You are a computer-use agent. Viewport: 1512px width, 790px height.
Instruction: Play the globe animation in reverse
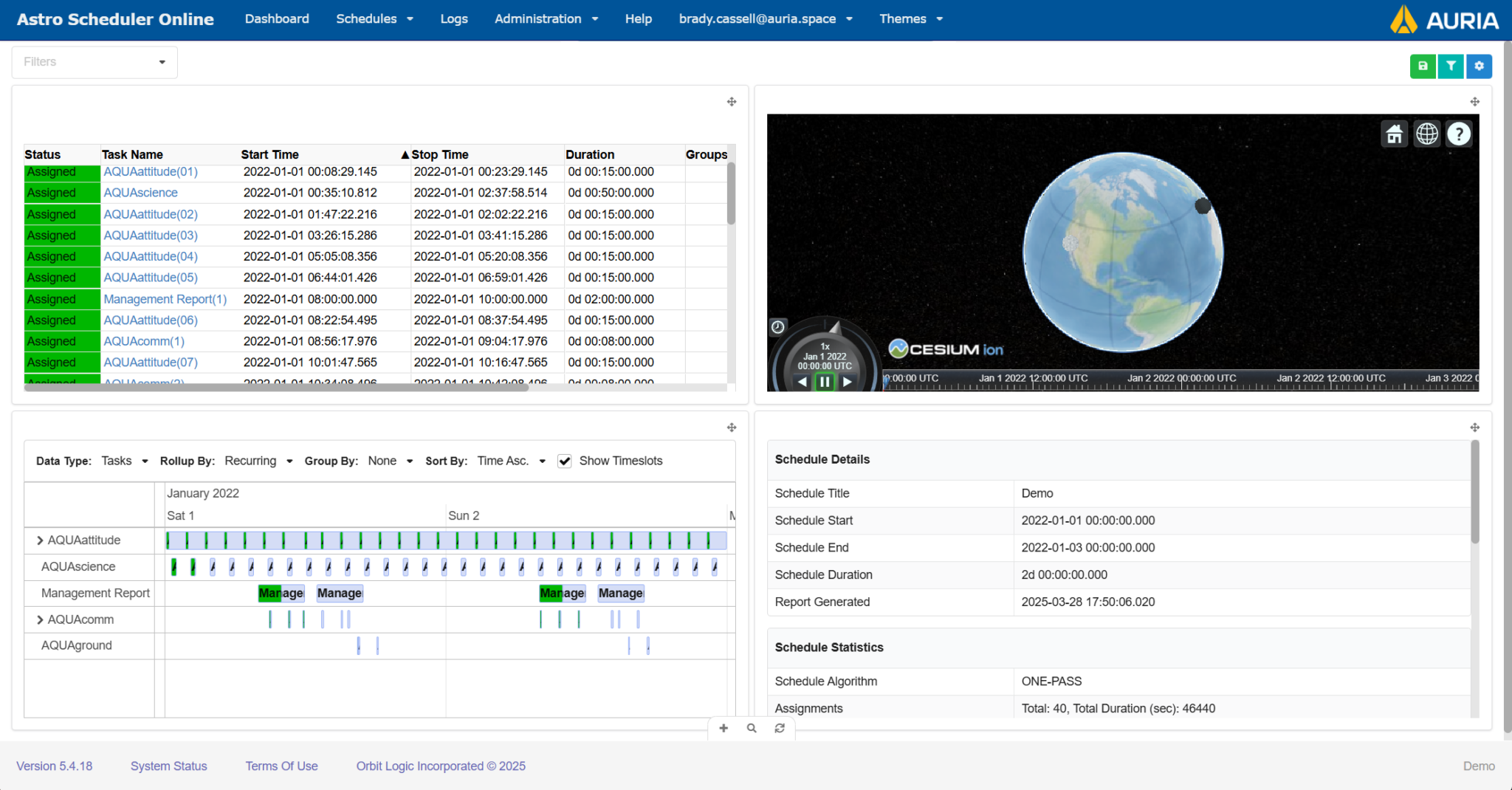pos(803,382)
